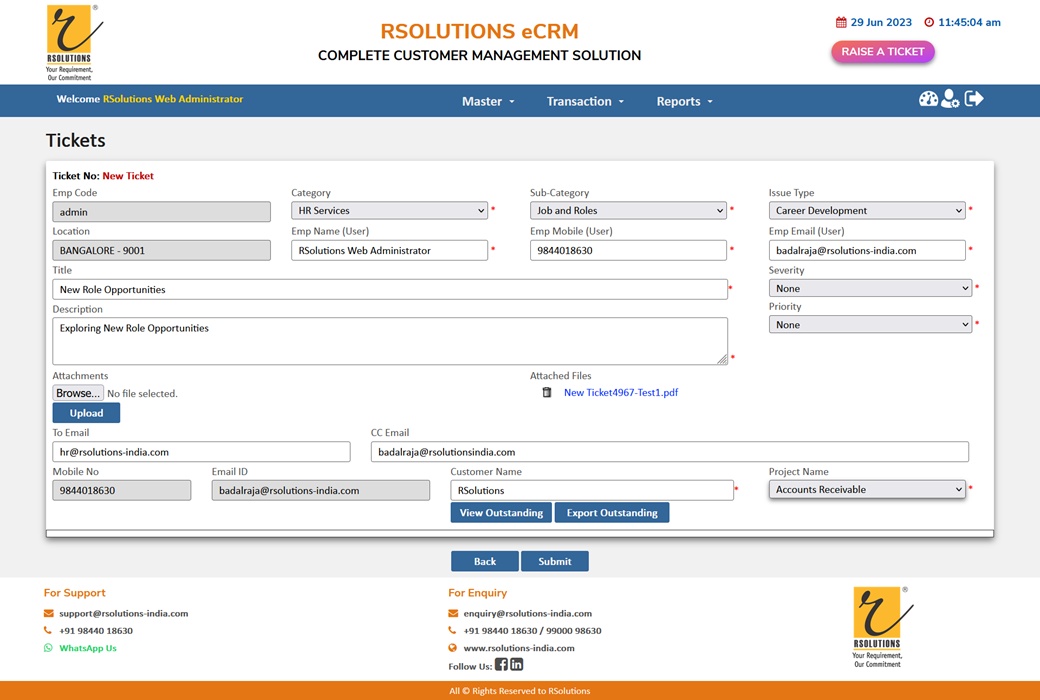
Task: Open the Facebook follow icon
Action: pyautogui.click(x=501, y=665)
